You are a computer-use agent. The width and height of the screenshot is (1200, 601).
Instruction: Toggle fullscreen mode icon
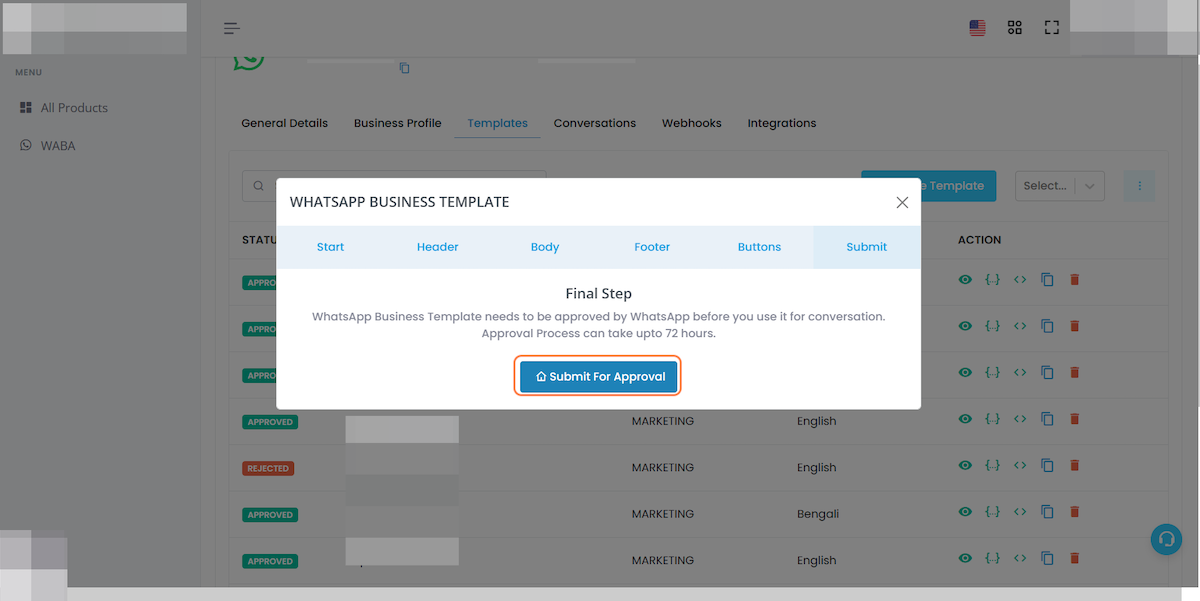[1052, 28]
